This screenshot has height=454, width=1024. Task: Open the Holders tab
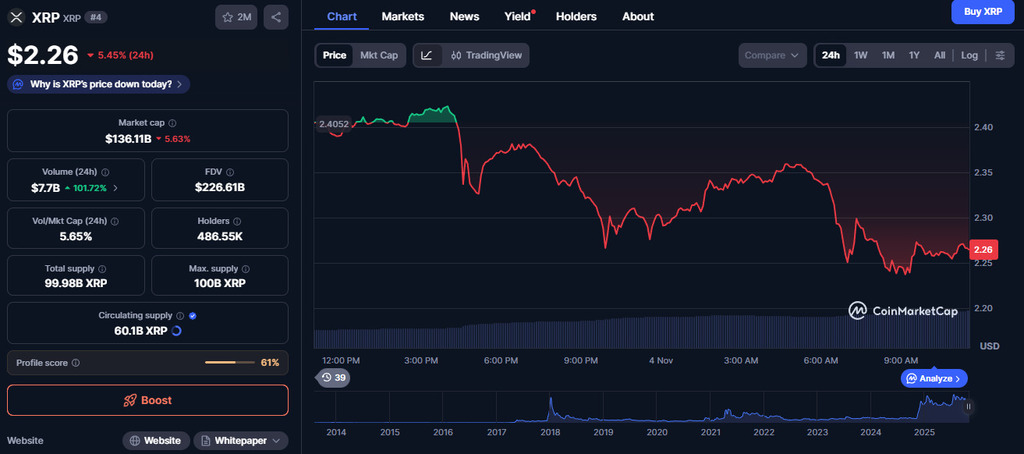tap(576, 16)
